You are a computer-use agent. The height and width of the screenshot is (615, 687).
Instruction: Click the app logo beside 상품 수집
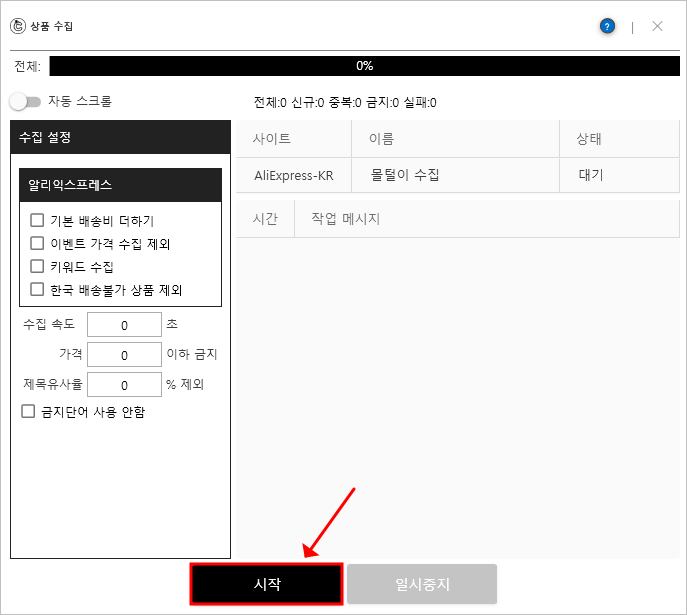18,26
